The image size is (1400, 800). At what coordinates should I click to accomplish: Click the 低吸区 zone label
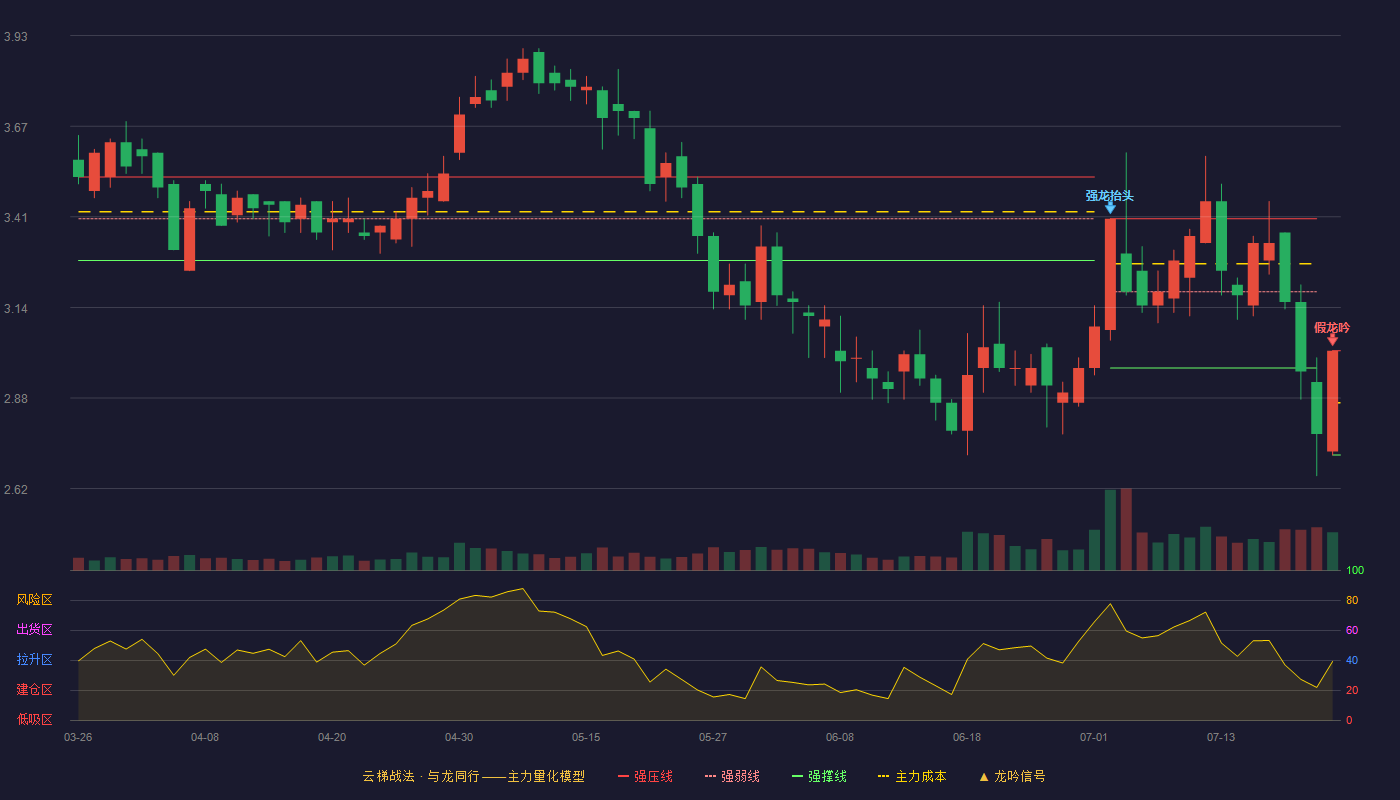point(34,719)
